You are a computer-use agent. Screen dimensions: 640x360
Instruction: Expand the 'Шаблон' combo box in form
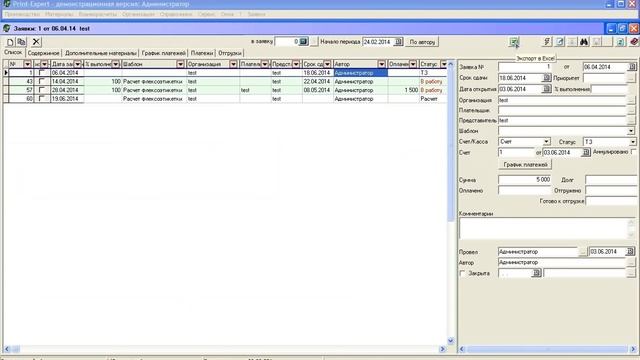[631, 131]
